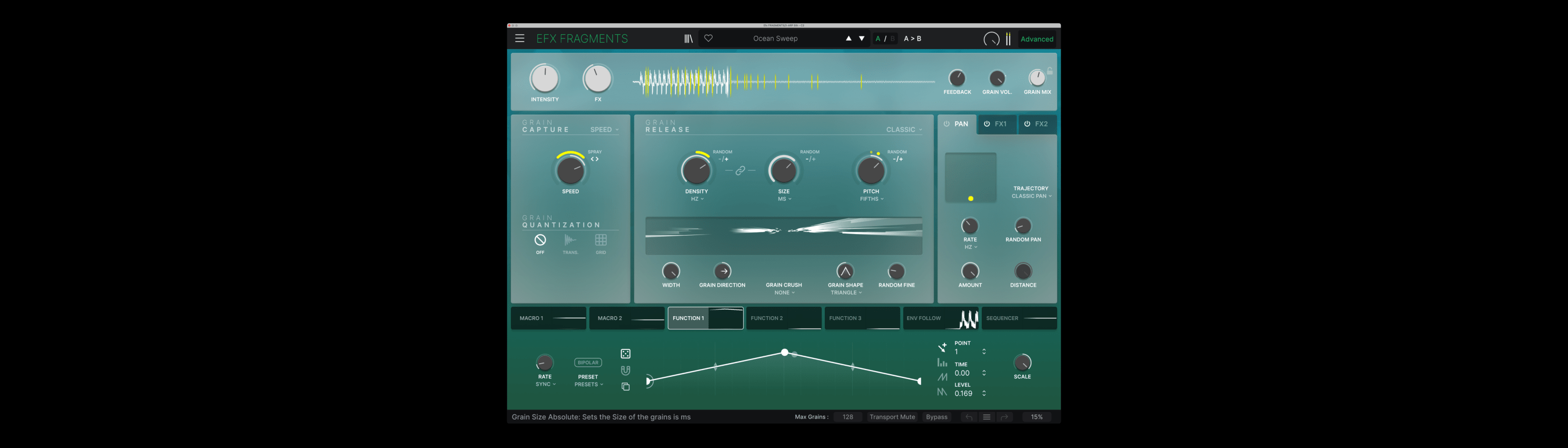Viewport: 1568px width, 448px height.
Task: Select the MACRO 2 tab
Action: coord(627,318)
